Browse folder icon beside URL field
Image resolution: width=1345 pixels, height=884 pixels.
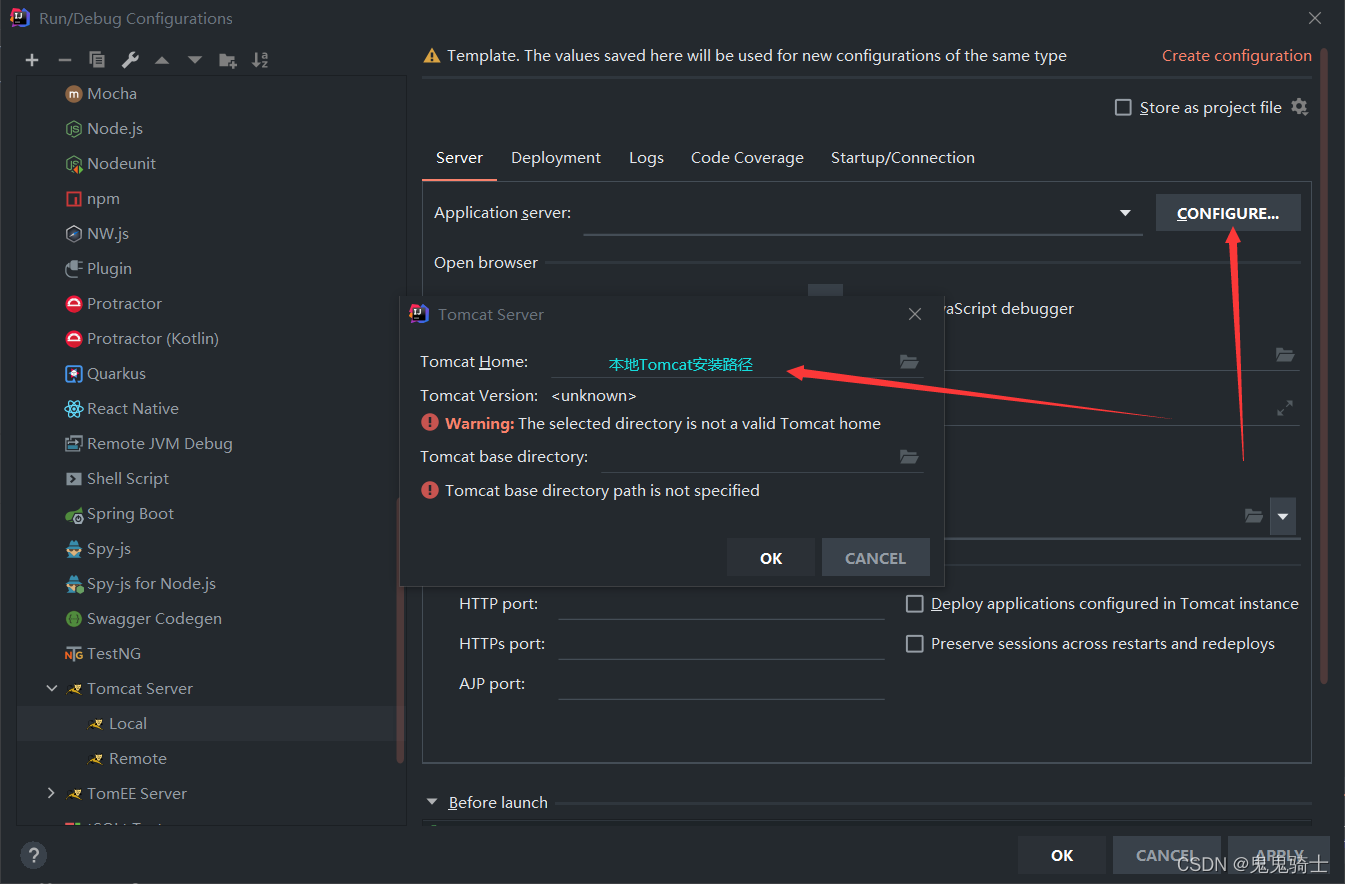tap(1285, 355)
